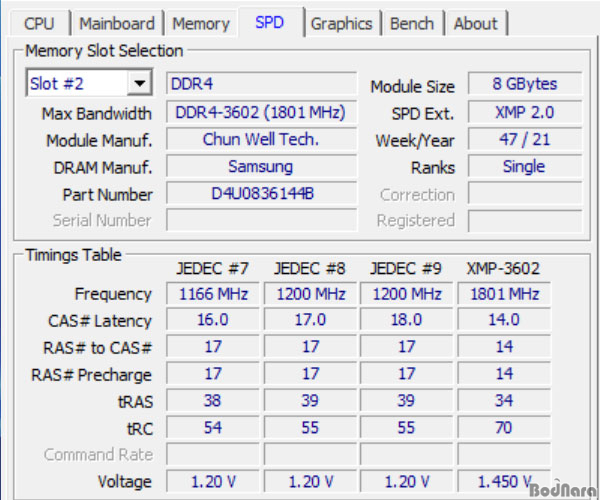Click the JEDEC #8 1200 MHz frequency cell
The image size is (600, 500).
pyautogui.click(x=310, y=294)
